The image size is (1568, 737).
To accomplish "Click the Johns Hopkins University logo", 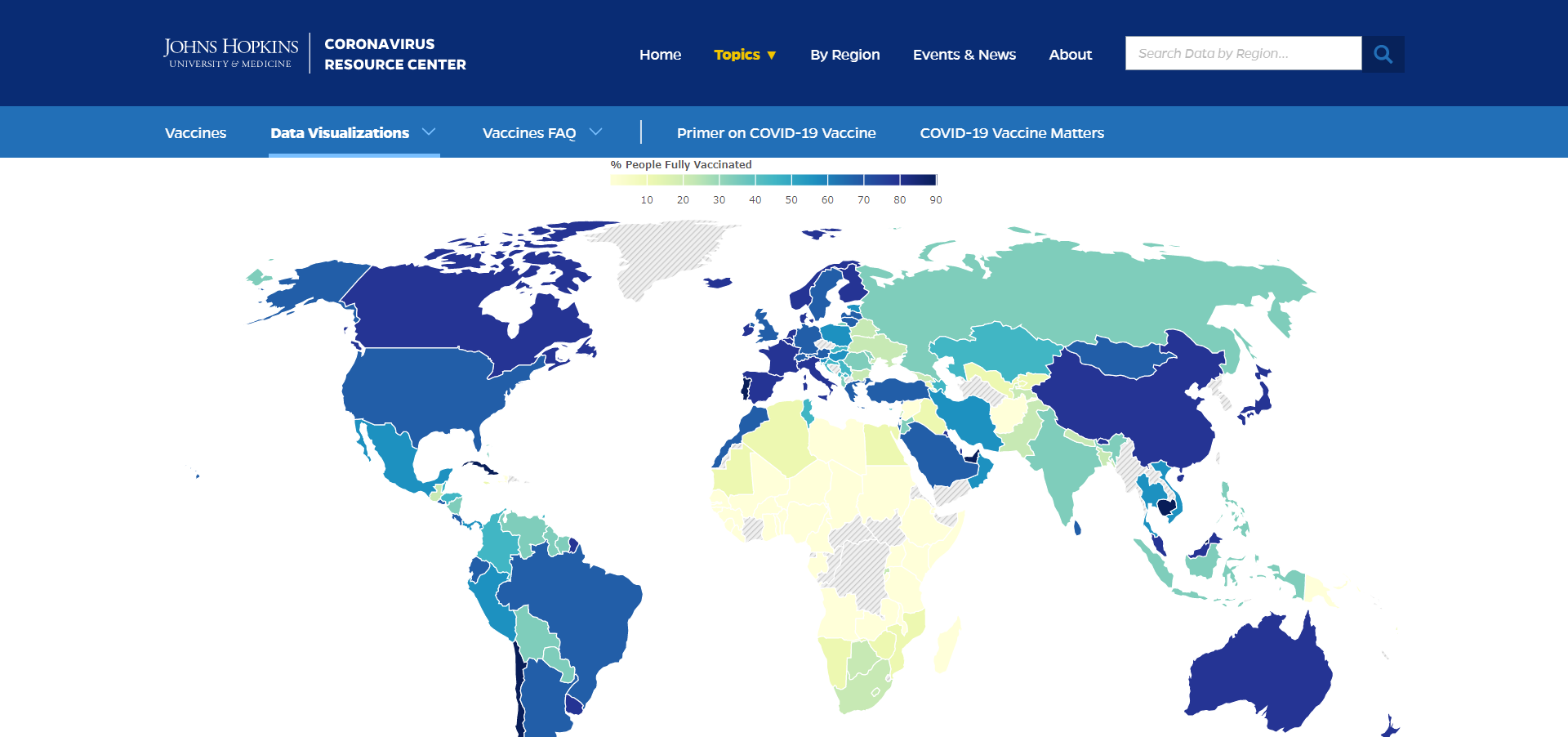I will [x=231, y=53].
